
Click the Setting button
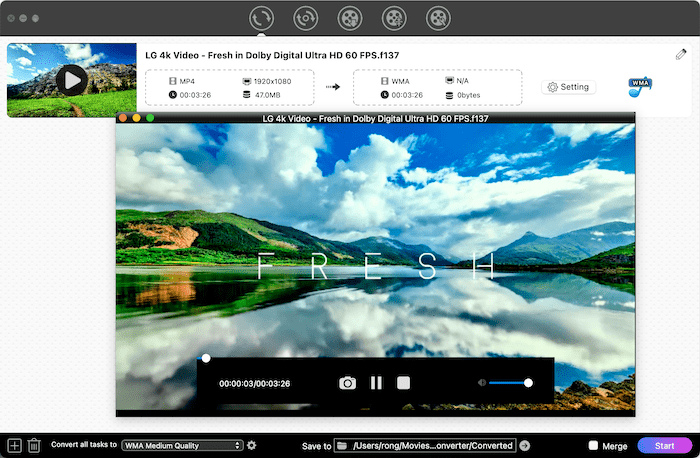(568, 87)
